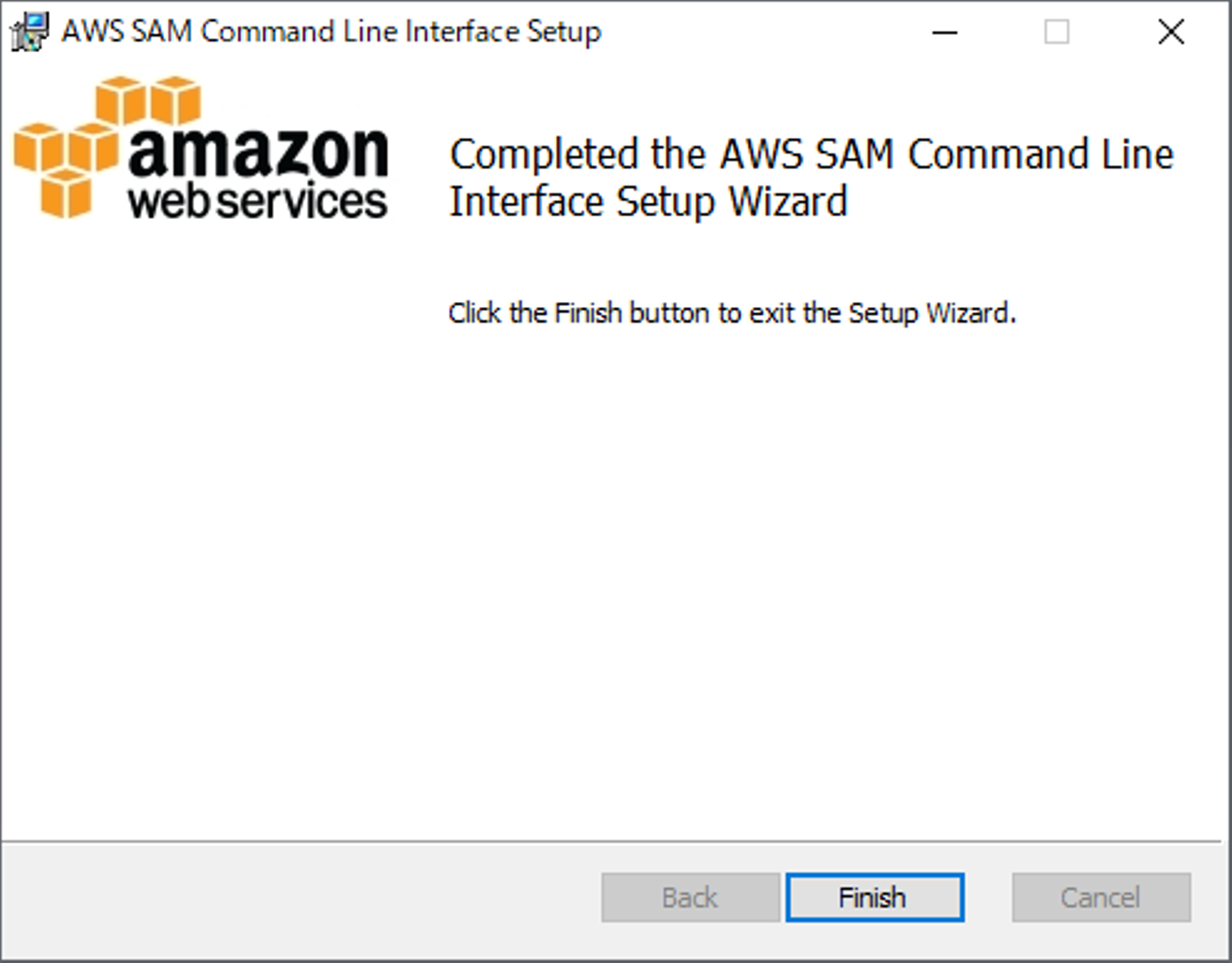Click the bottom orange cube of the logo
1232x963 pixels.
pos(66,192)
